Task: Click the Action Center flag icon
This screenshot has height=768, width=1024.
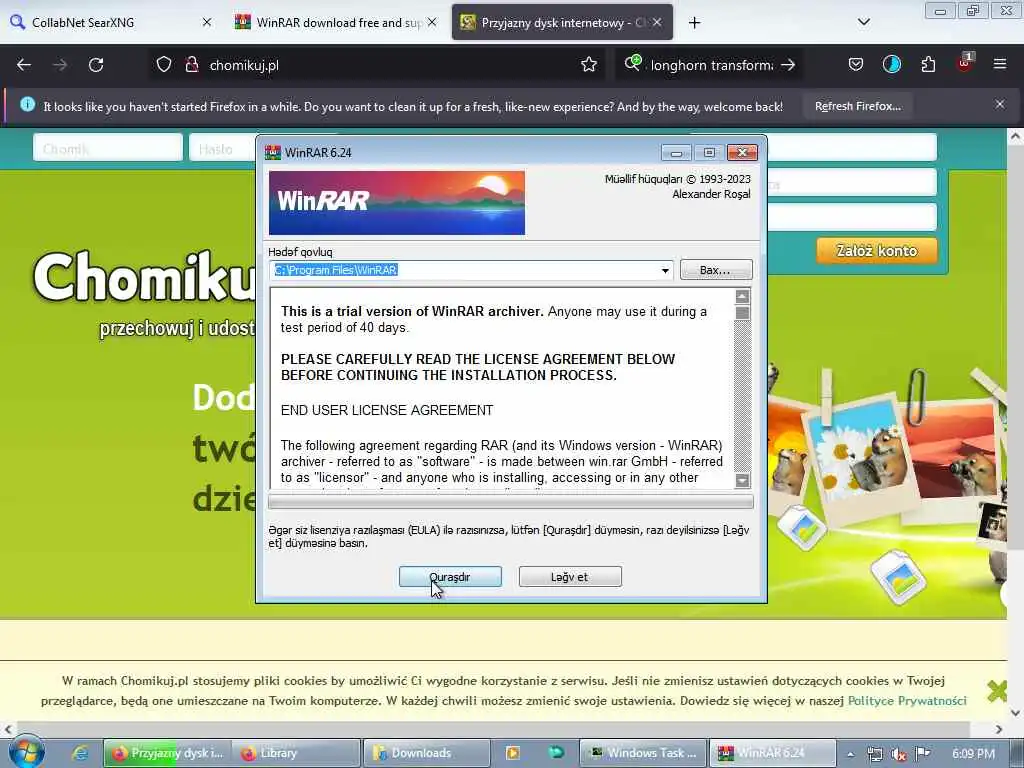Action: click(922, 753)
